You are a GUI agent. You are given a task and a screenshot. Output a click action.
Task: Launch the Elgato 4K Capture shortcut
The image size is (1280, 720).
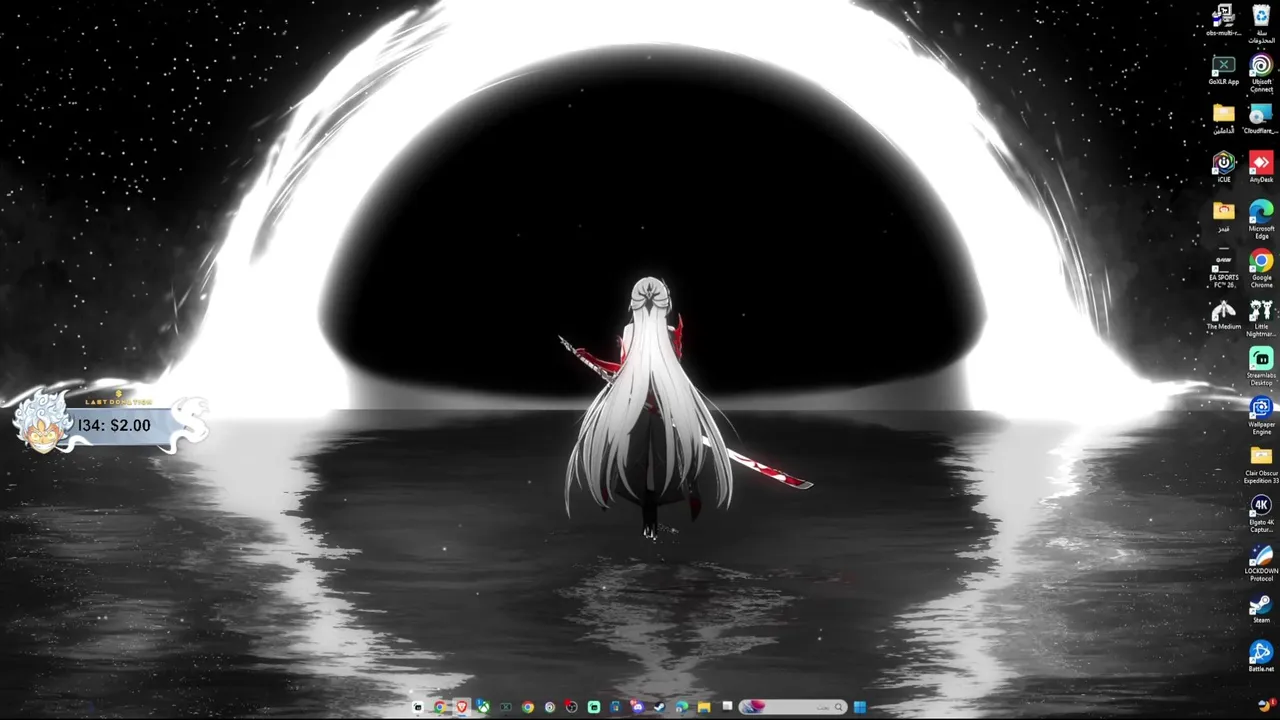pos(1261,514)
